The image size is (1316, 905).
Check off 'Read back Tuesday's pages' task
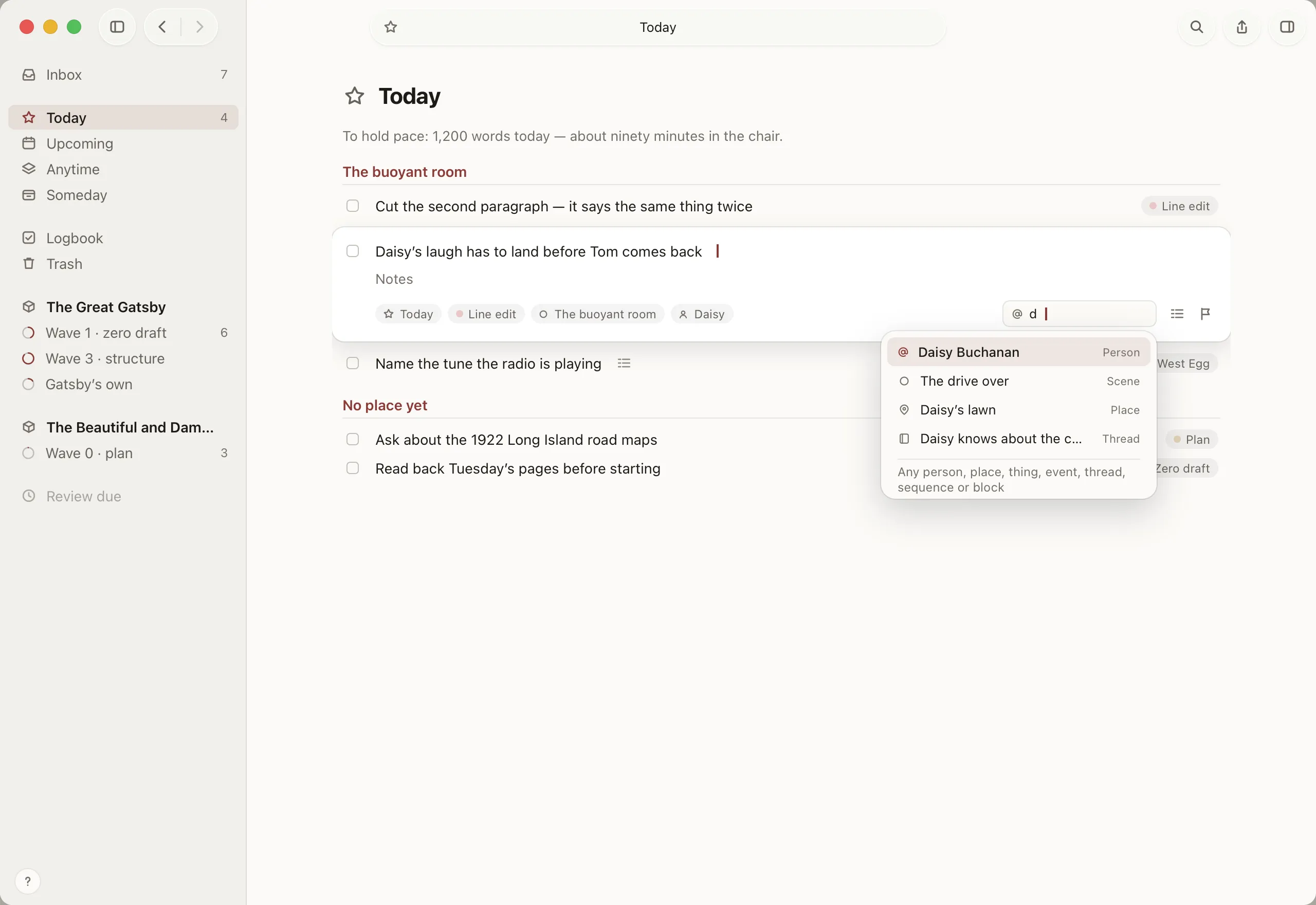point(353,468)
